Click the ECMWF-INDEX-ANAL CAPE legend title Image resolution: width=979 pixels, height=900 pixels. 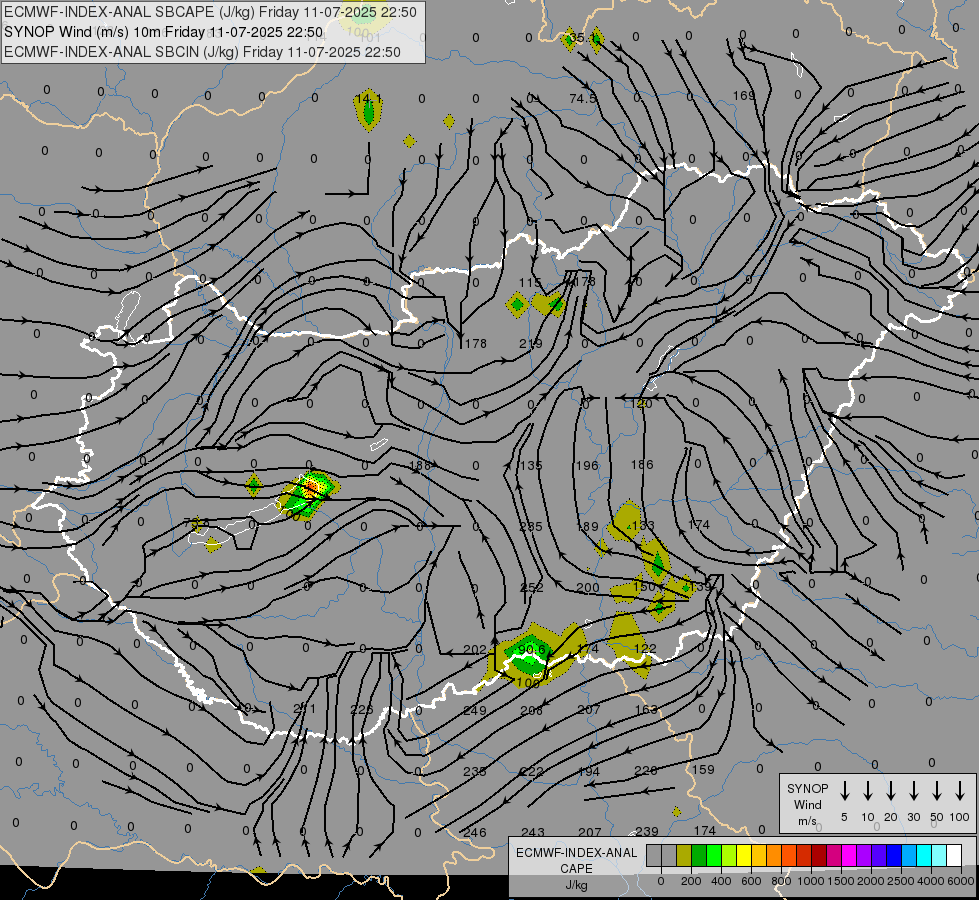point(576,860)
